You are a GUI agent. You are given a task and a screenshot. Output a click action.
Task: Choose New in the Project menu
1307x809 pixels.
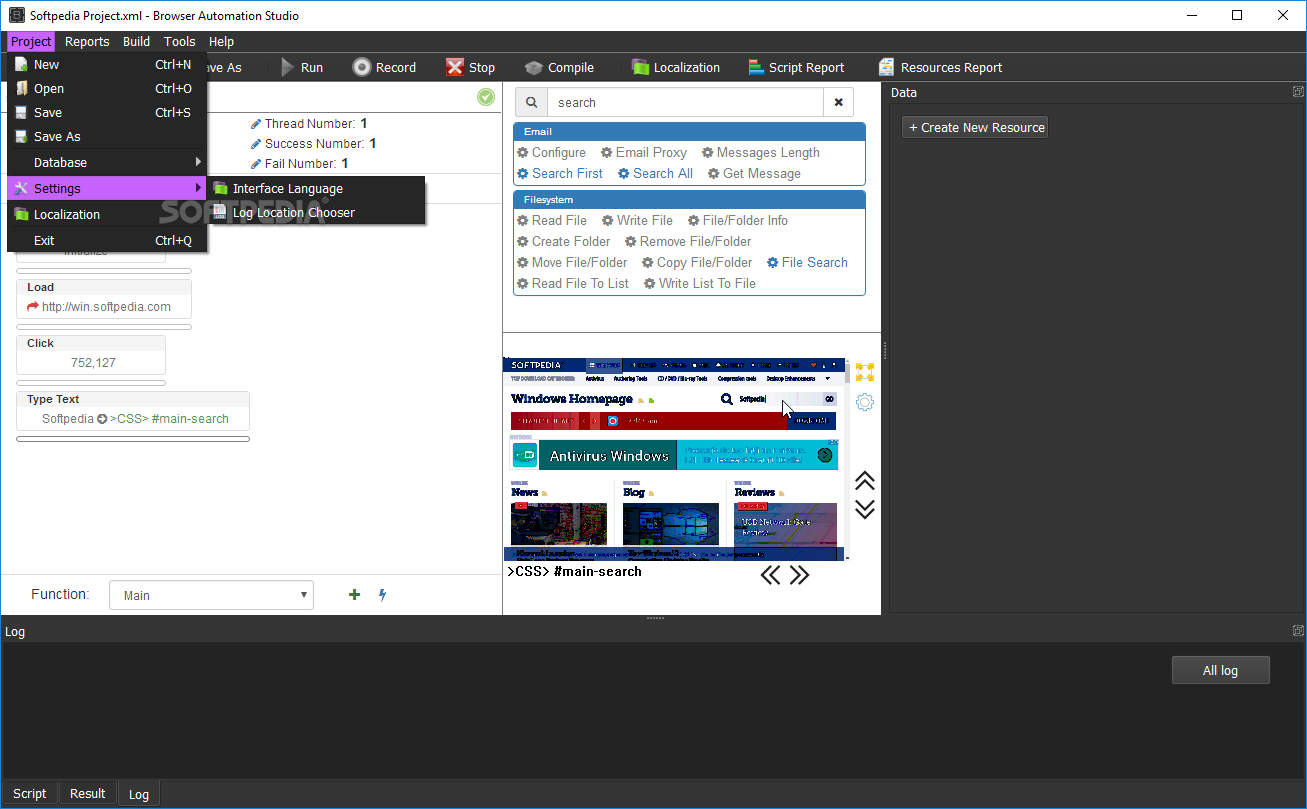point(107,65)
